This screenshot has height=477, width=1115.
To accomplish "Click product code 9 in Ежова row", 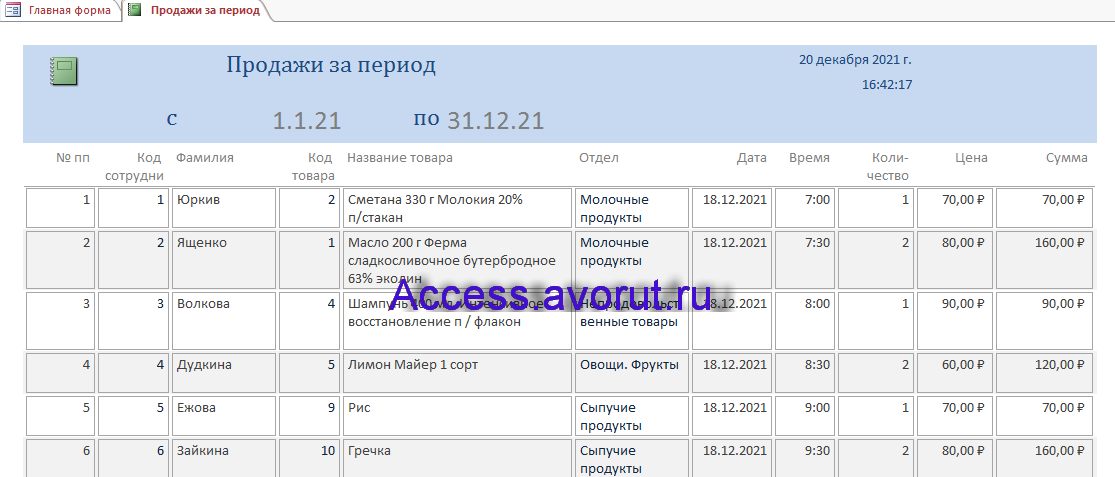I will [x=309, y=416].
